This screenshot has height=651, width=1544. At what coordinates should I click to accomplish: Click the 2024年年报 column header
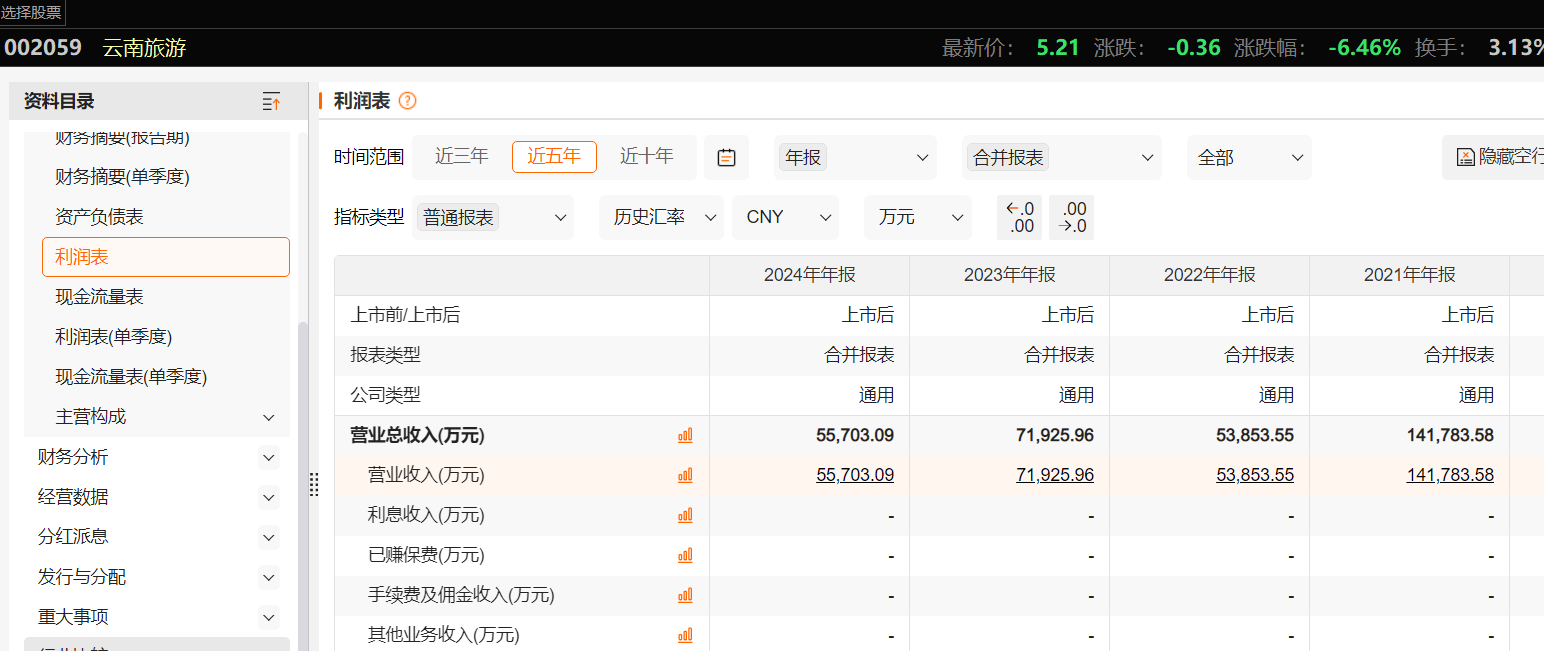point(810,275)
